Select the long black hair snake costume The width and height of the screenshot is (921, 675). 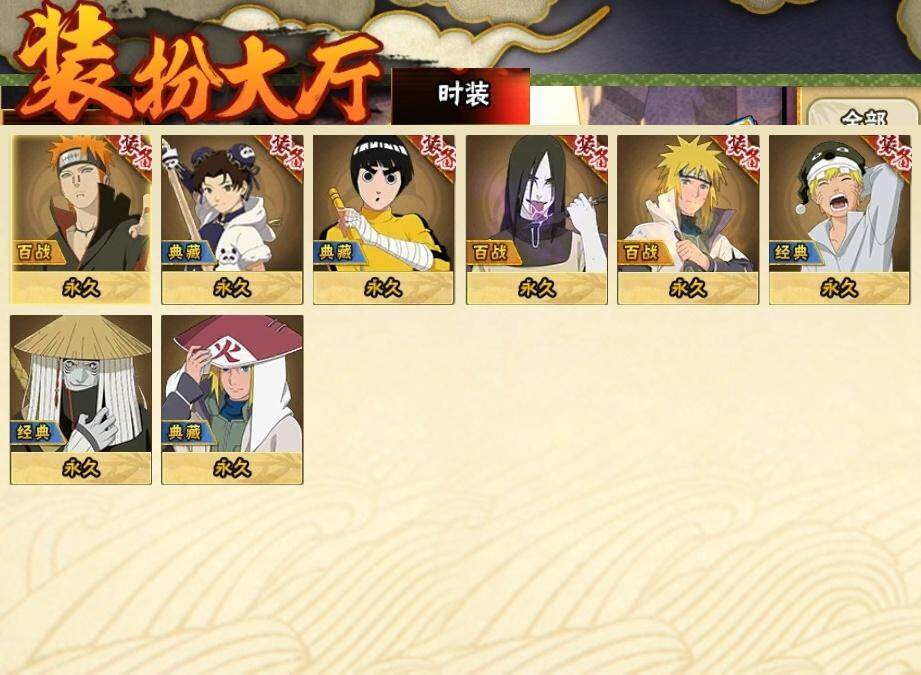click(x=537, y=219)
